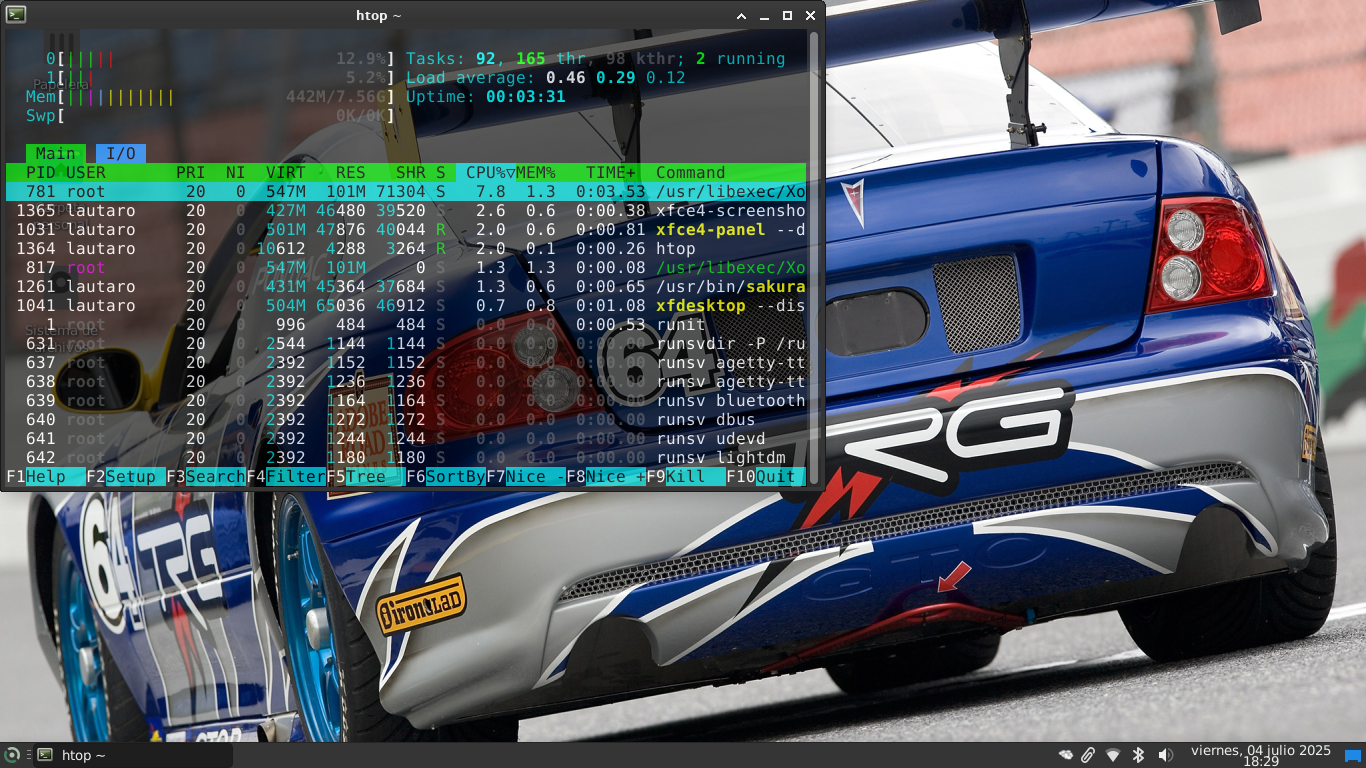Click the Bluetooth tray icon
This screenshot has width=1366, height=768.
(x=1138, y=755)
